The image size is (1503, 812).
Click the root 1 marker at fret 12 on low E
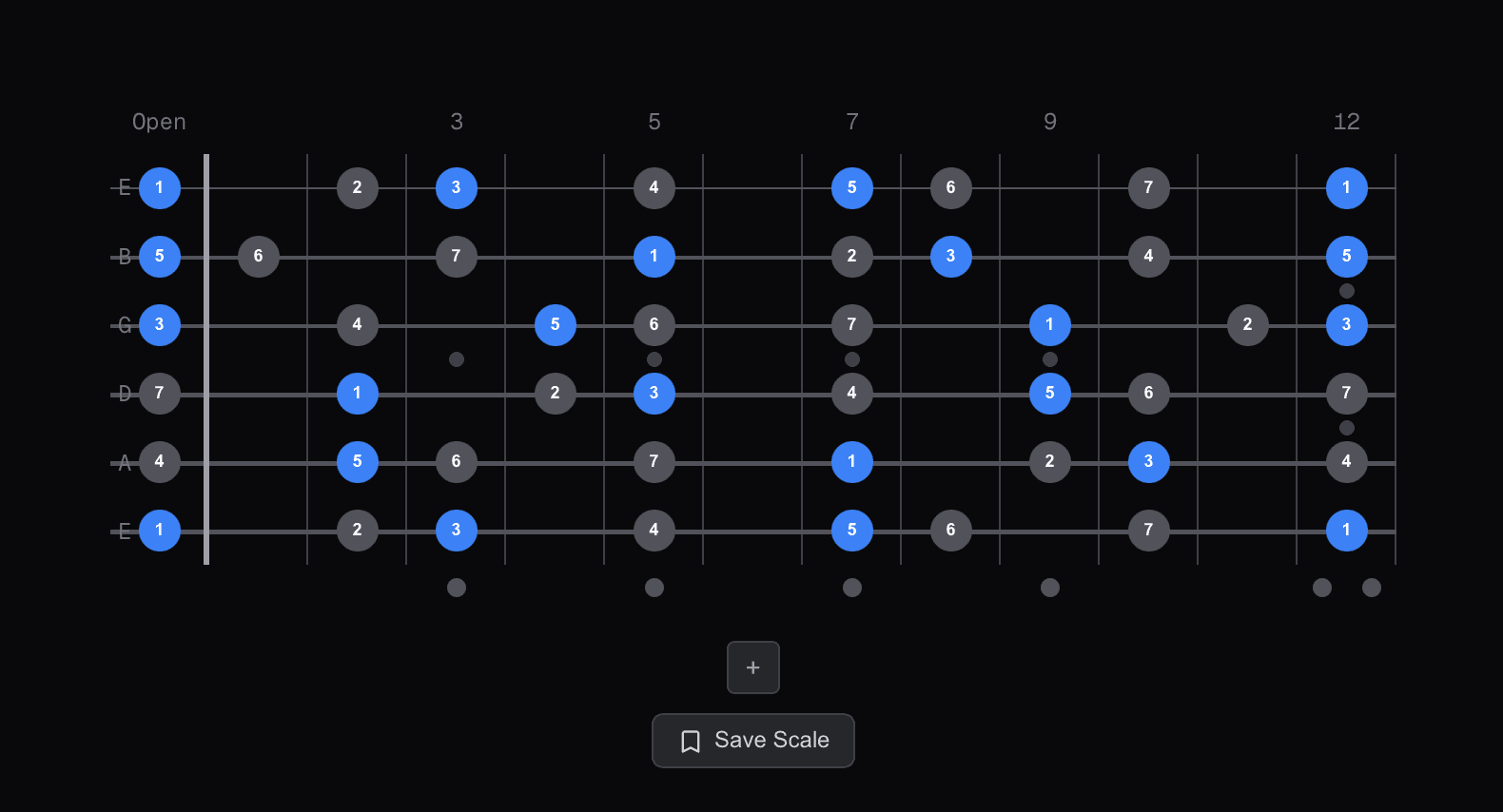[x=1347, y=530]
